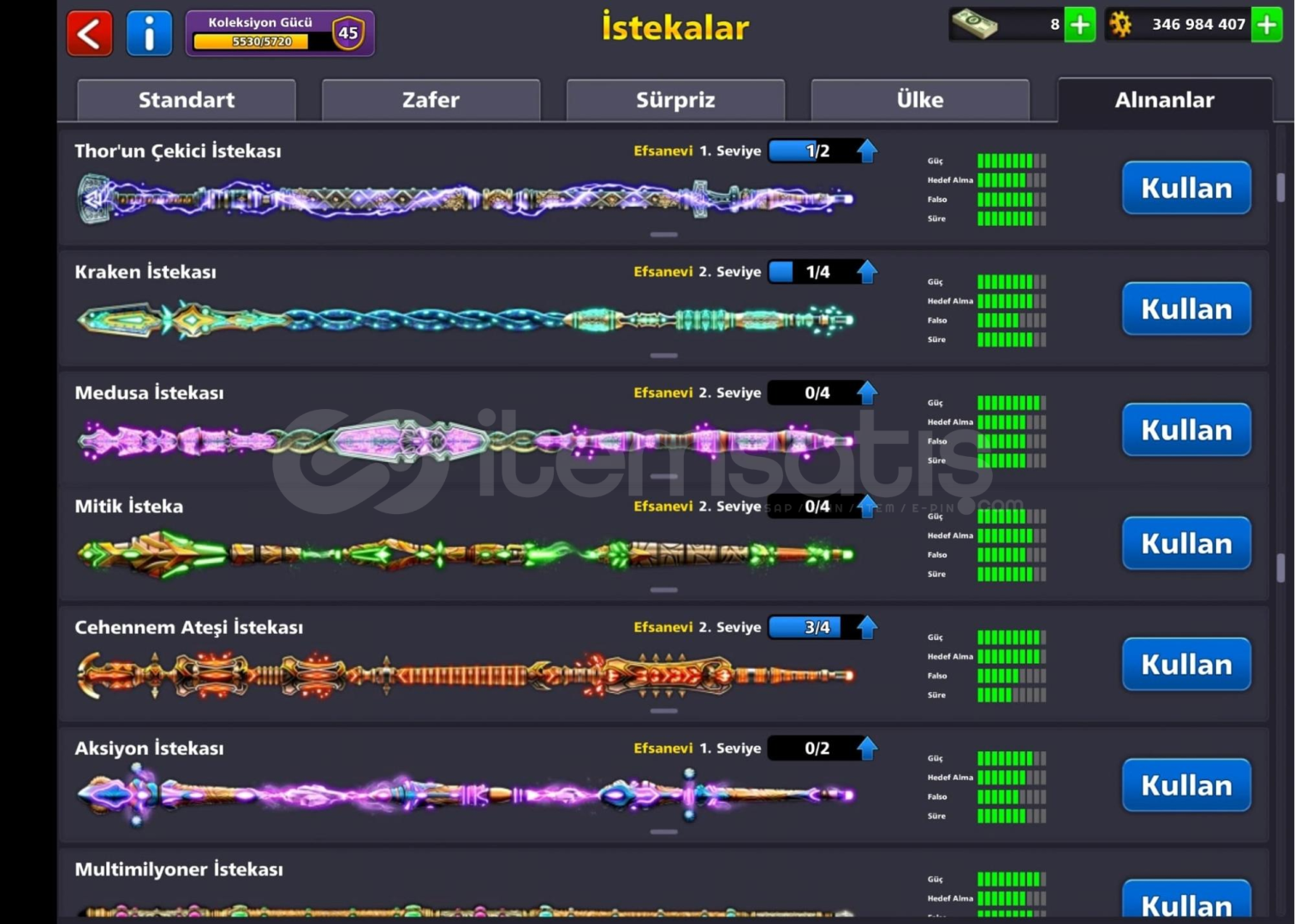Click Kullan for Aksiyon İstekası
Viewport: 1295px width, 924px height.
point(1186,785)
